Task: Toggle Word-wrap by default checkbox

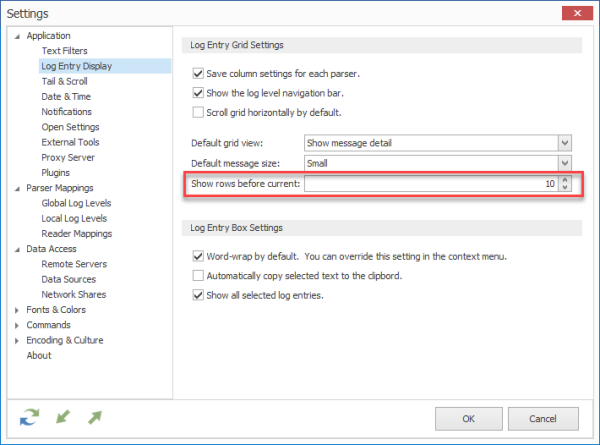Action: click(x=198, y=256)
